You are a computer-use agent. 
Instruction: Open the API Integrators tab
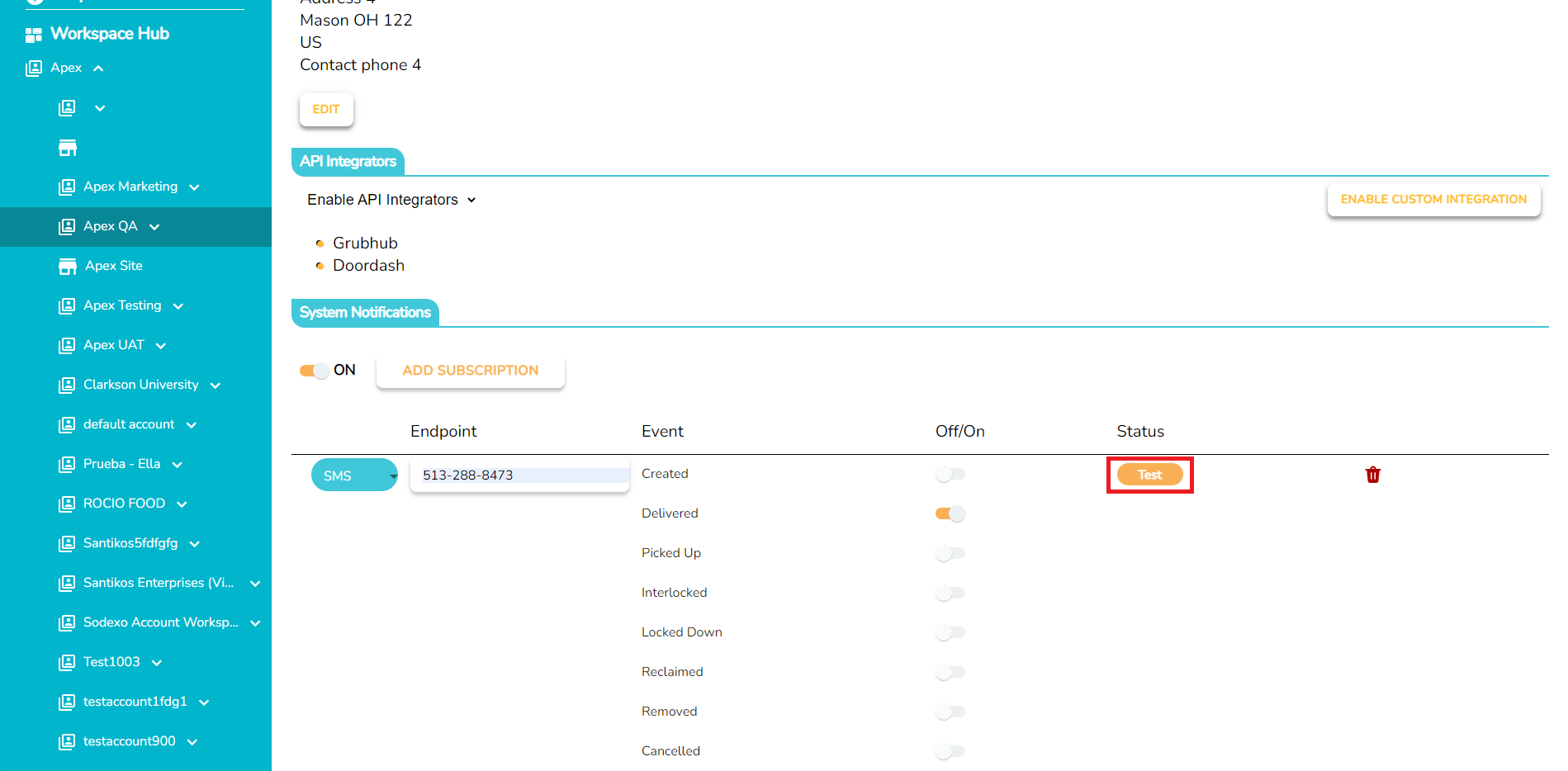[348, 162]
